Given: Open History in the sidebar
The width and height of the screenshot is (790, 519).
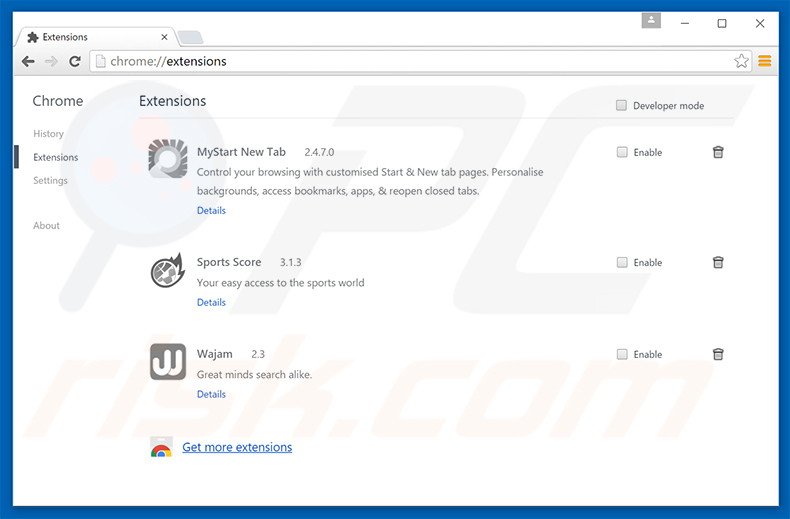Looking at the screenshot, I should (x=48, y=134).
